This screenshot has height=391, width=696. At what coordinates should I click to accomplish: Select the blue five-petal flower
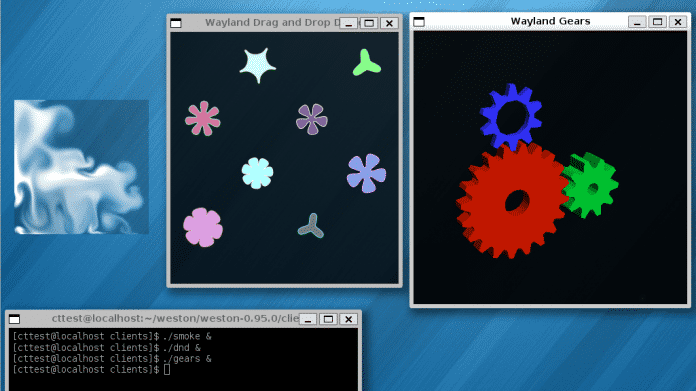(366, 173)
